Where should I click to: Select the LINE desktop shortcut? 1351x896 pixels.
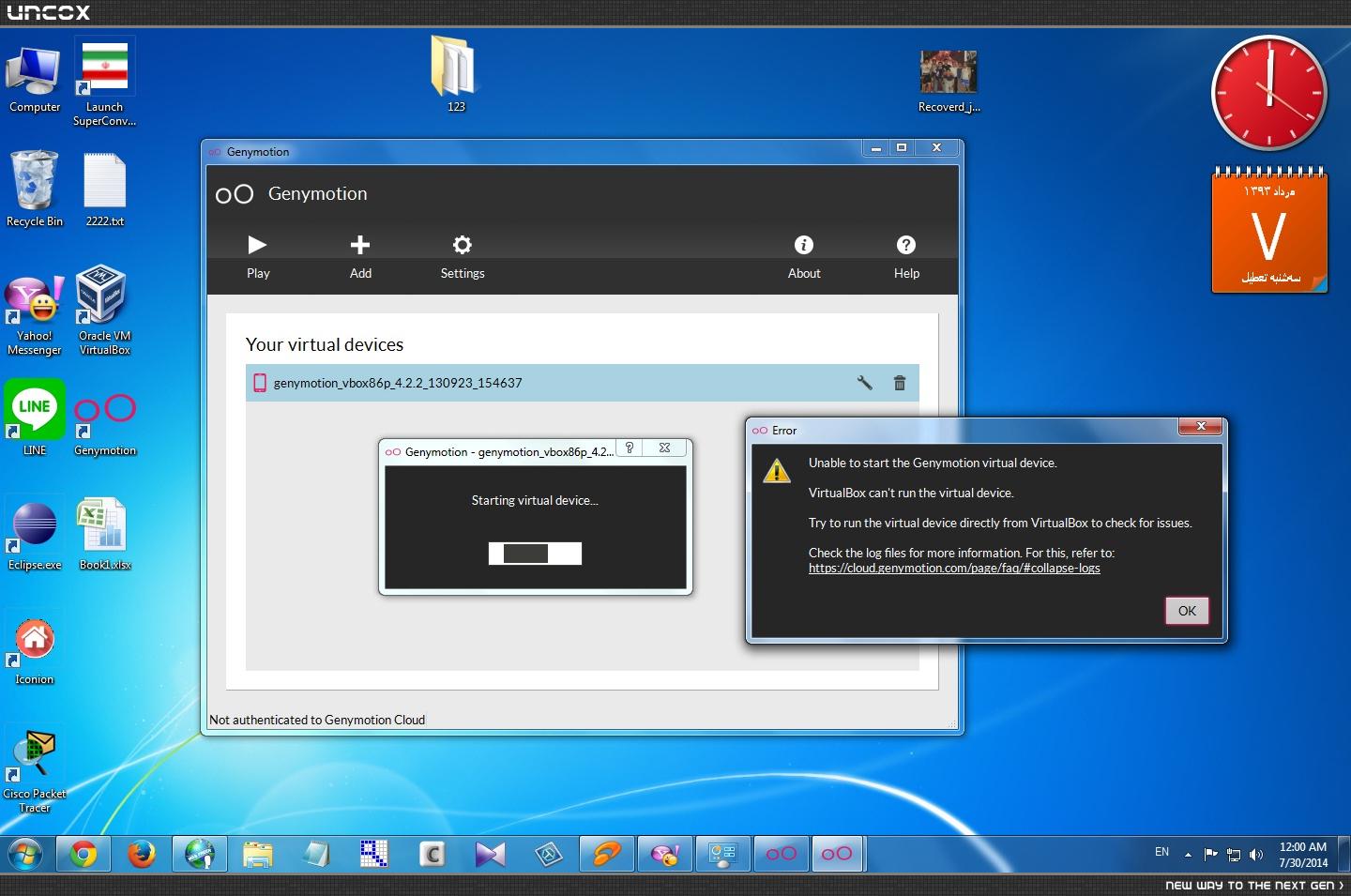[x=35, y=418]
